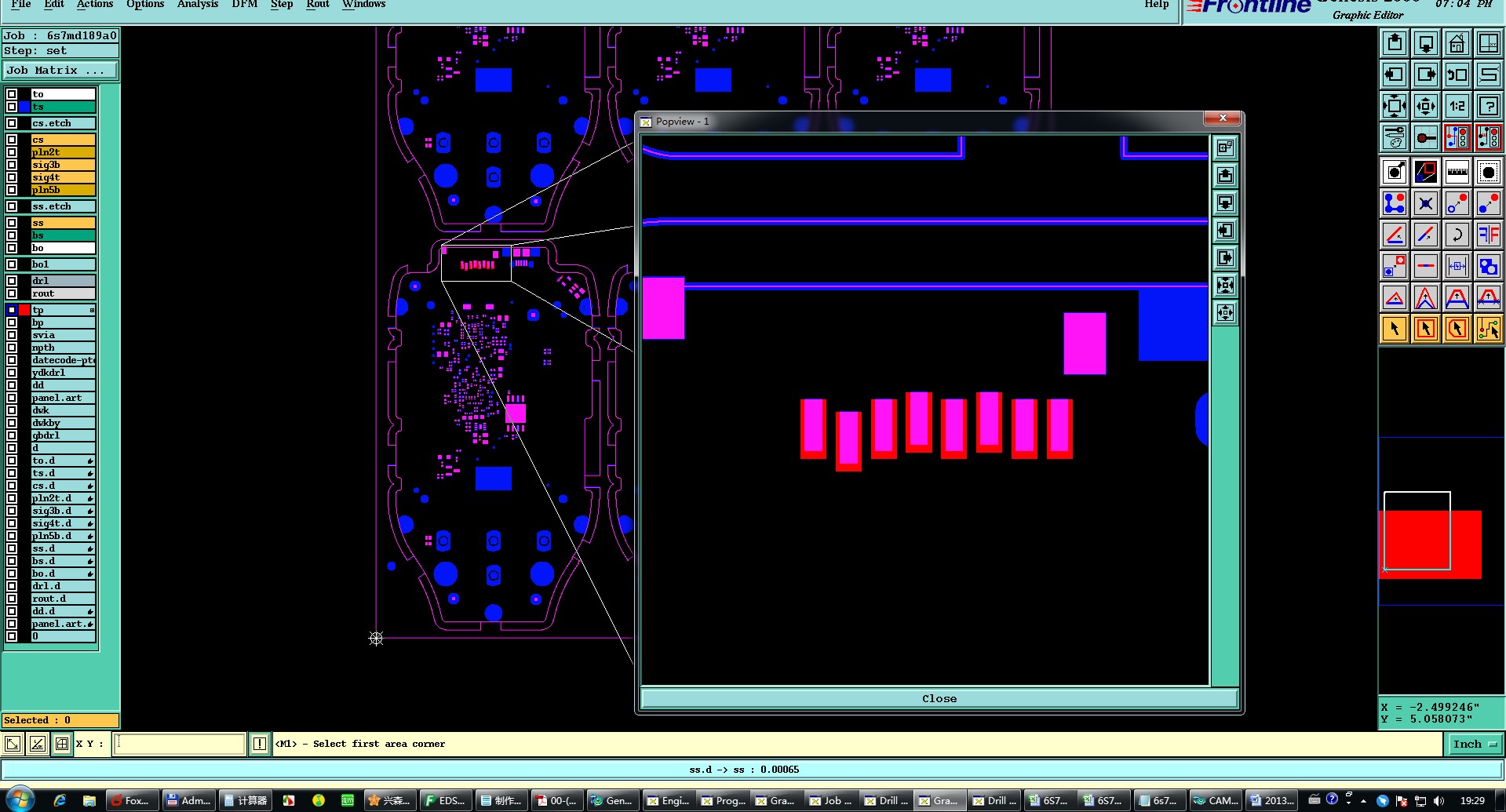
Task: Select the net path selection arrow tool
Action: click(1488, 329)
